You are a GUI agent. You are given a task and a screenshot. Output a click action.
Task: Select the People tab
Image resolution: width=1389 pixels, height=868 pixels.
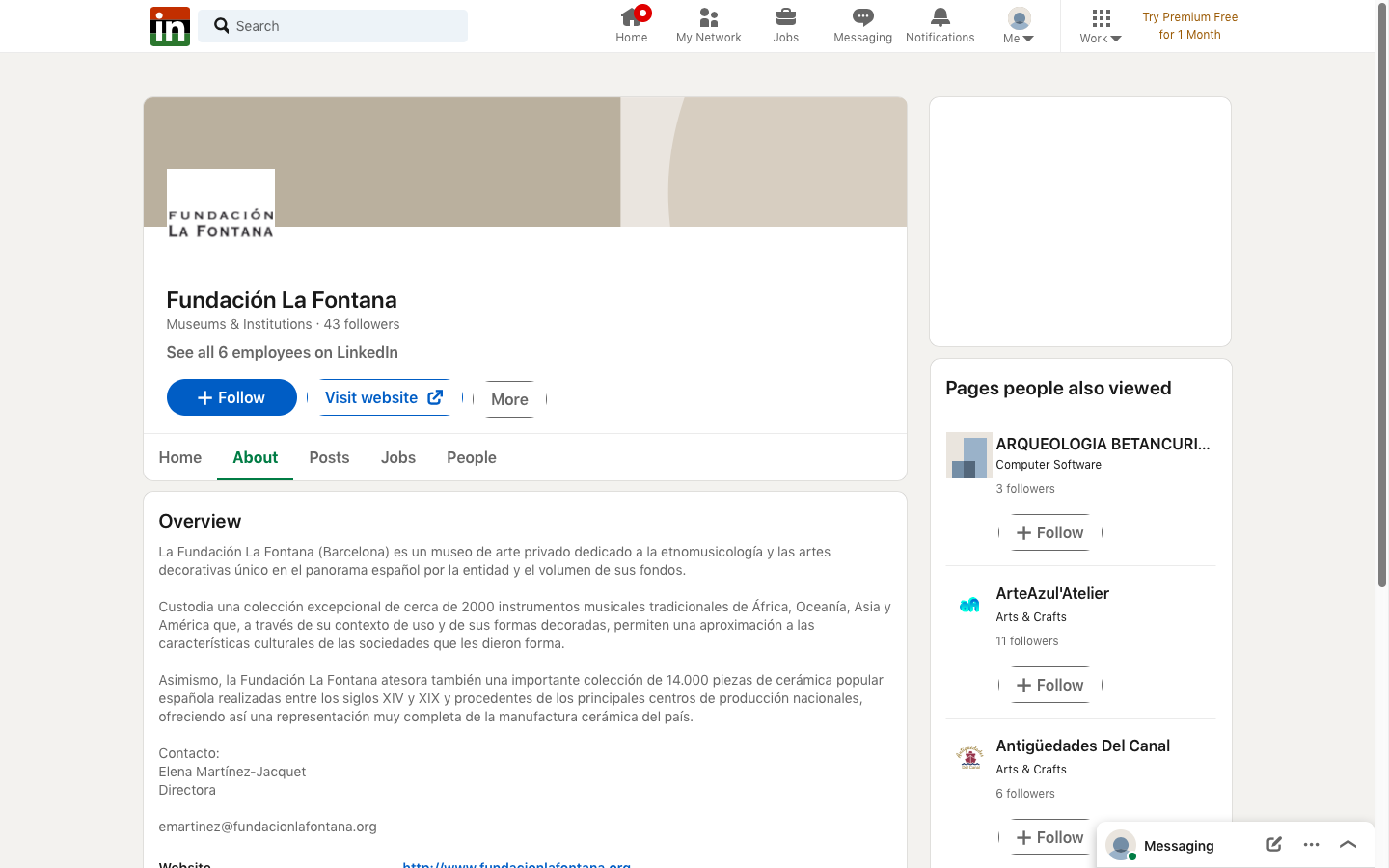click(471, 457)
